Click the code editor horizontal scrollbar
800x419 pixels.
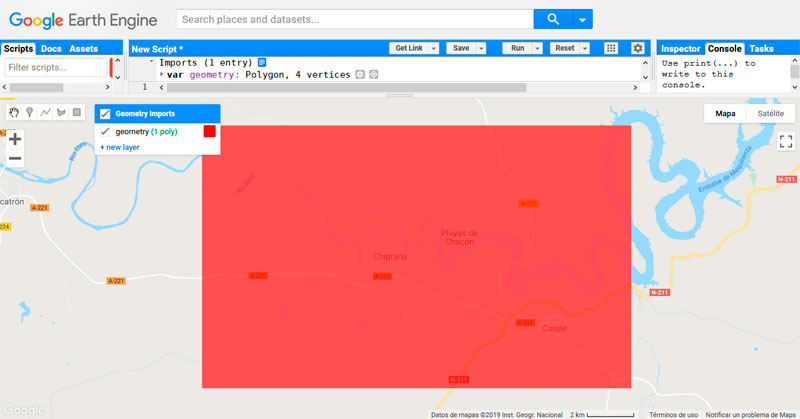tap(346, 88)
